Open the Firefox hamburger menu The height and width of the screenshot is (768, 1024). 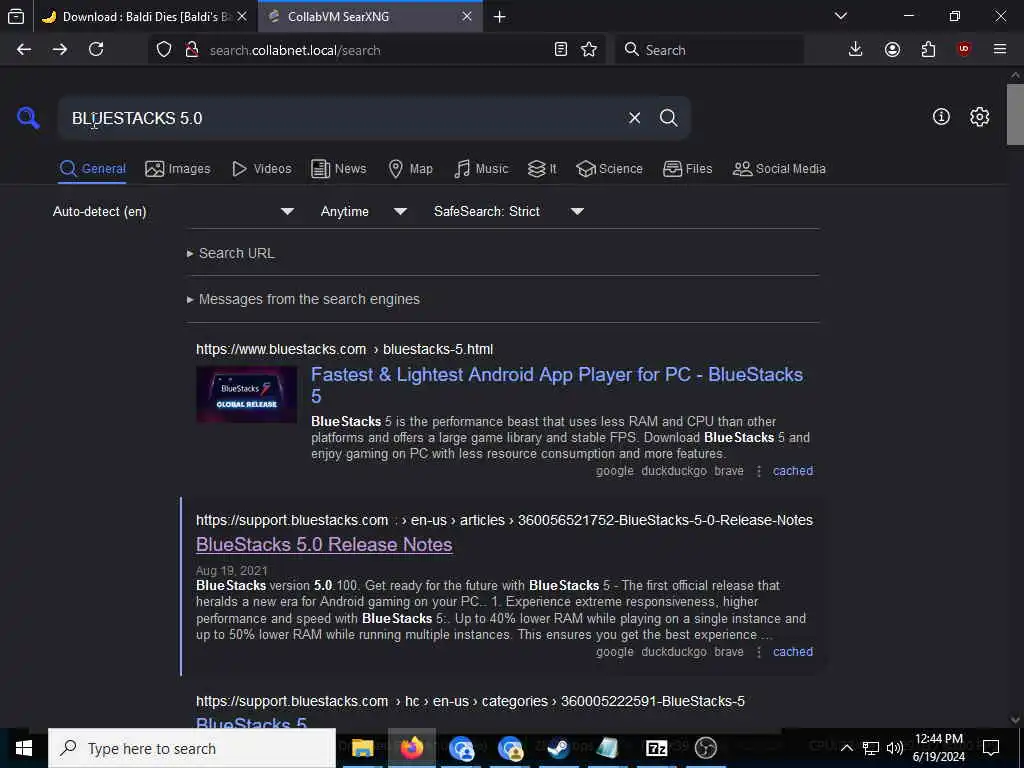point(1000,50)
